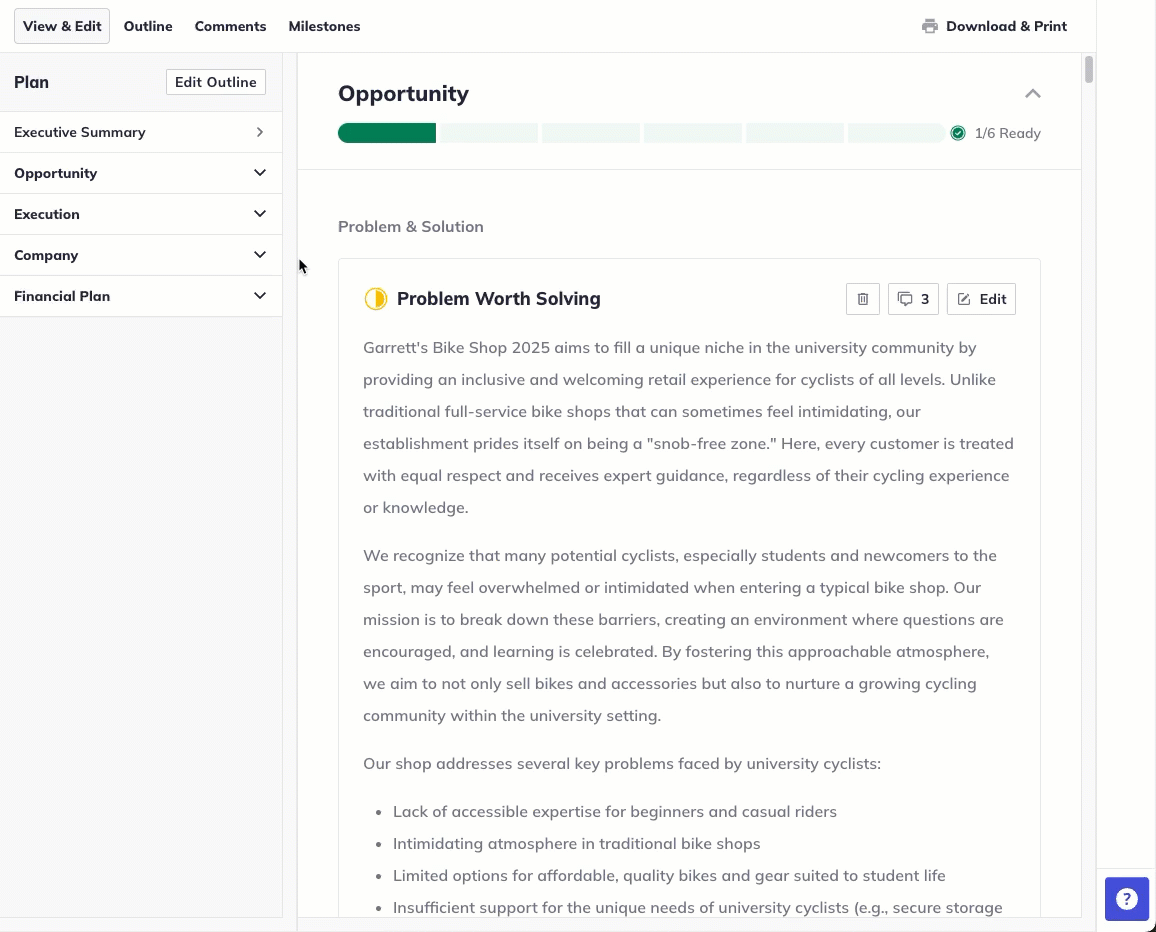The height and width of the screenshot is (932, 1156).
Task: Click the vertical scrollbar on the right edge
Action: [x=1088, y=71]
